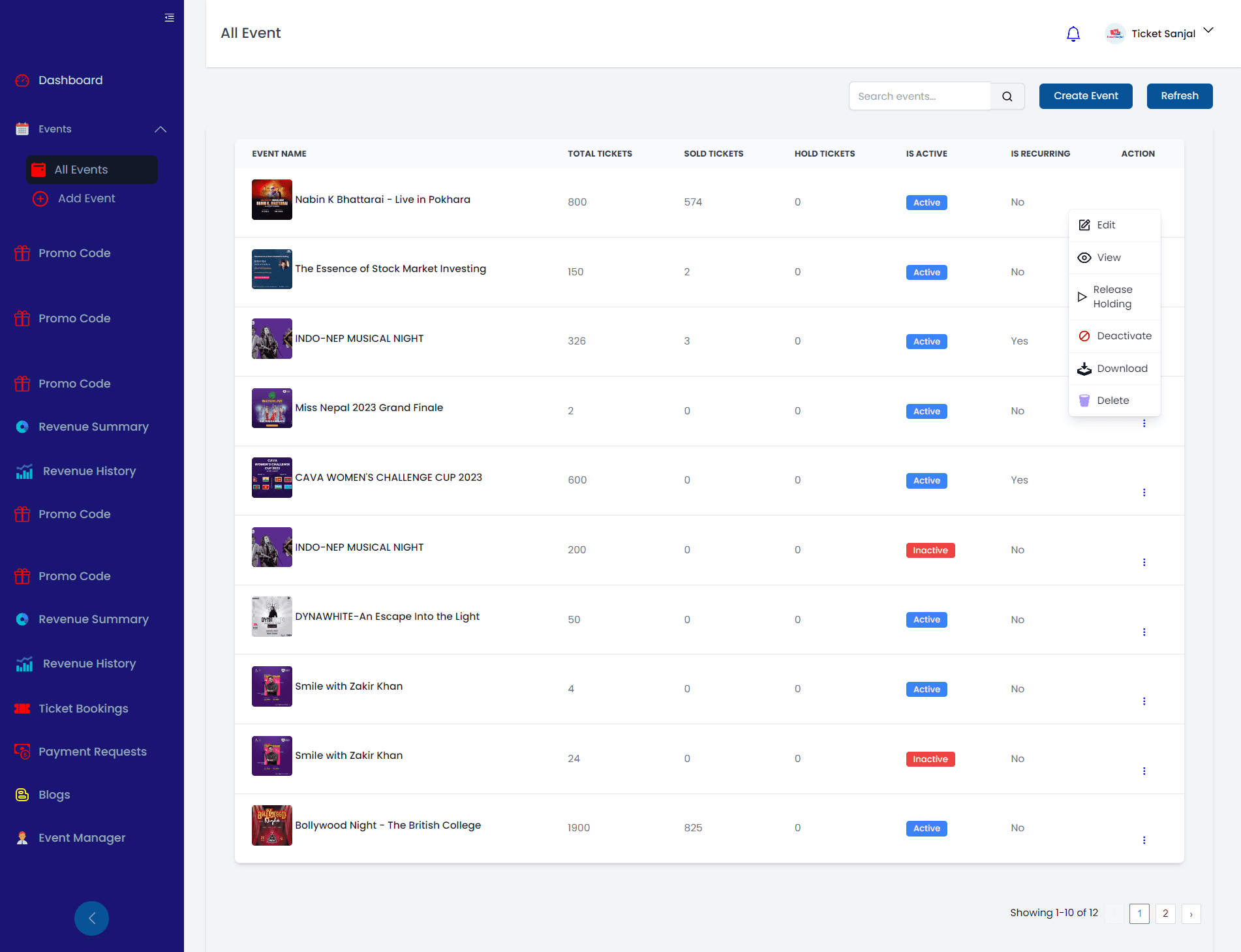Select Delete in the action menu
1241x952 pixels.
tap(1112, 401)
